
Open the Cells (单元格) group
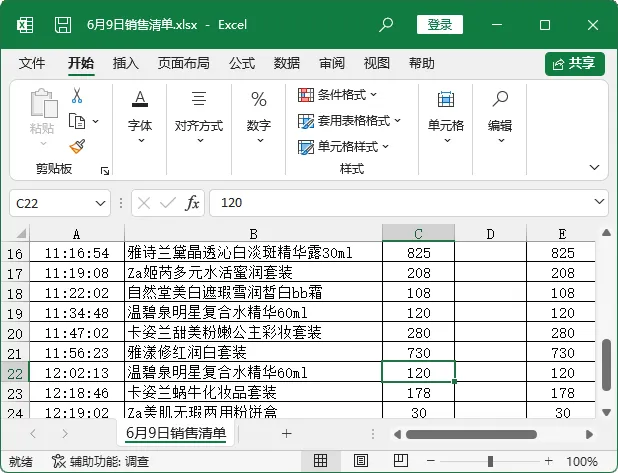click(x=446, y=117)
